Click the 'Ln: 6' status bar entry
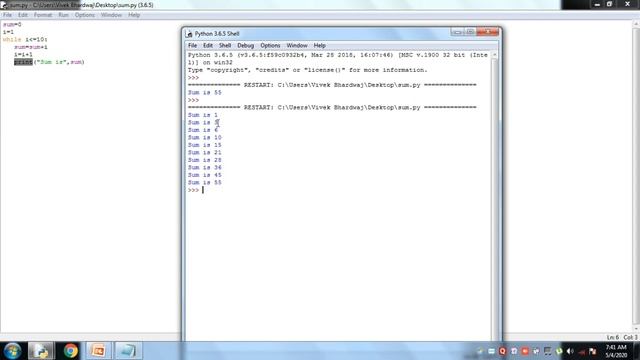Viewport: 640px width, 360px height. coord(613,337)
